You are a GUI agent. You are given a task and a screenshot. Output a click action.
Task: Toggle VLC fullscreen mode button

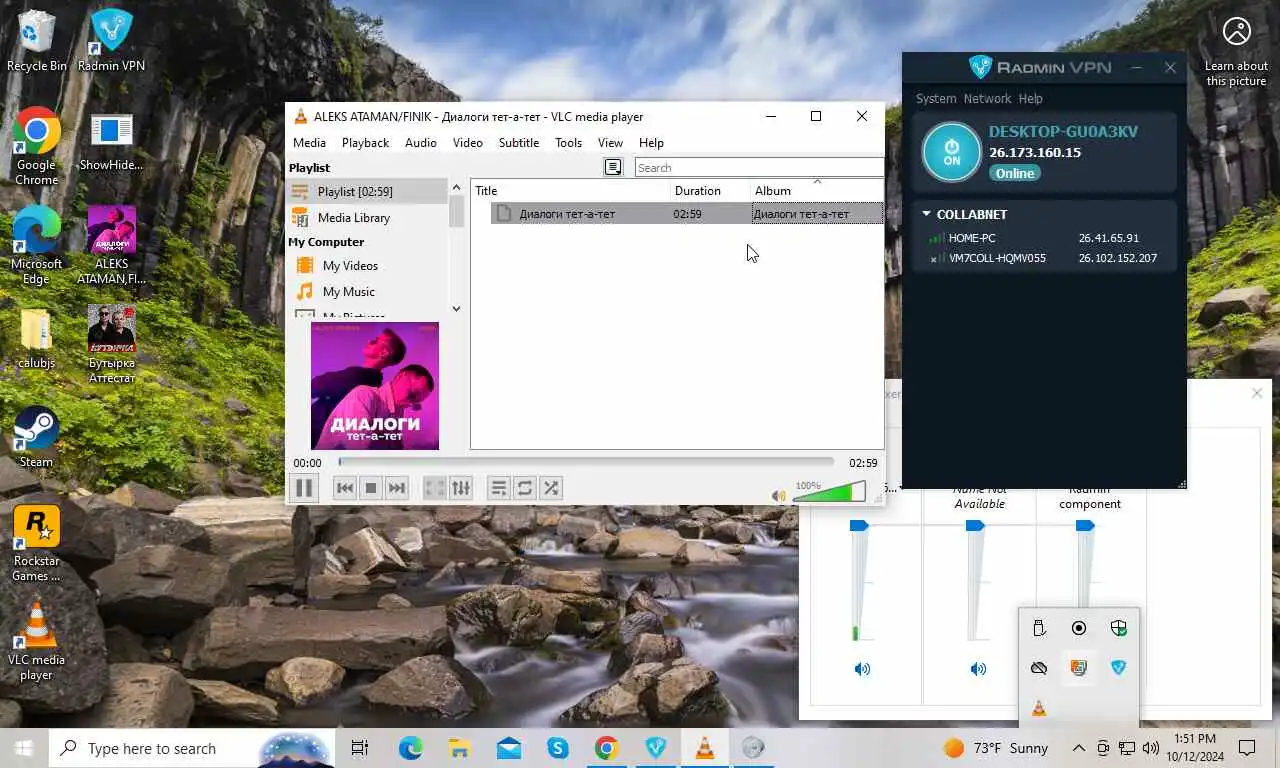click(x=435, y=488)
